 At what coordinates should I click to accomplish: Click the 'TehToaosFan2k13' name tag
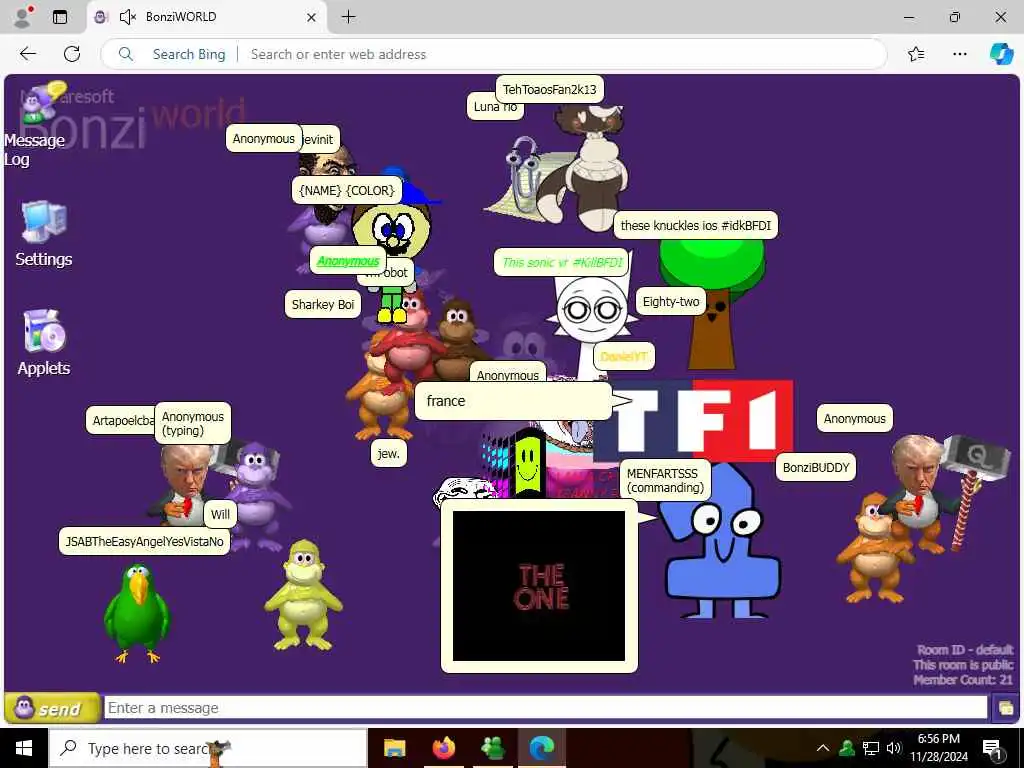click(549, 89)
